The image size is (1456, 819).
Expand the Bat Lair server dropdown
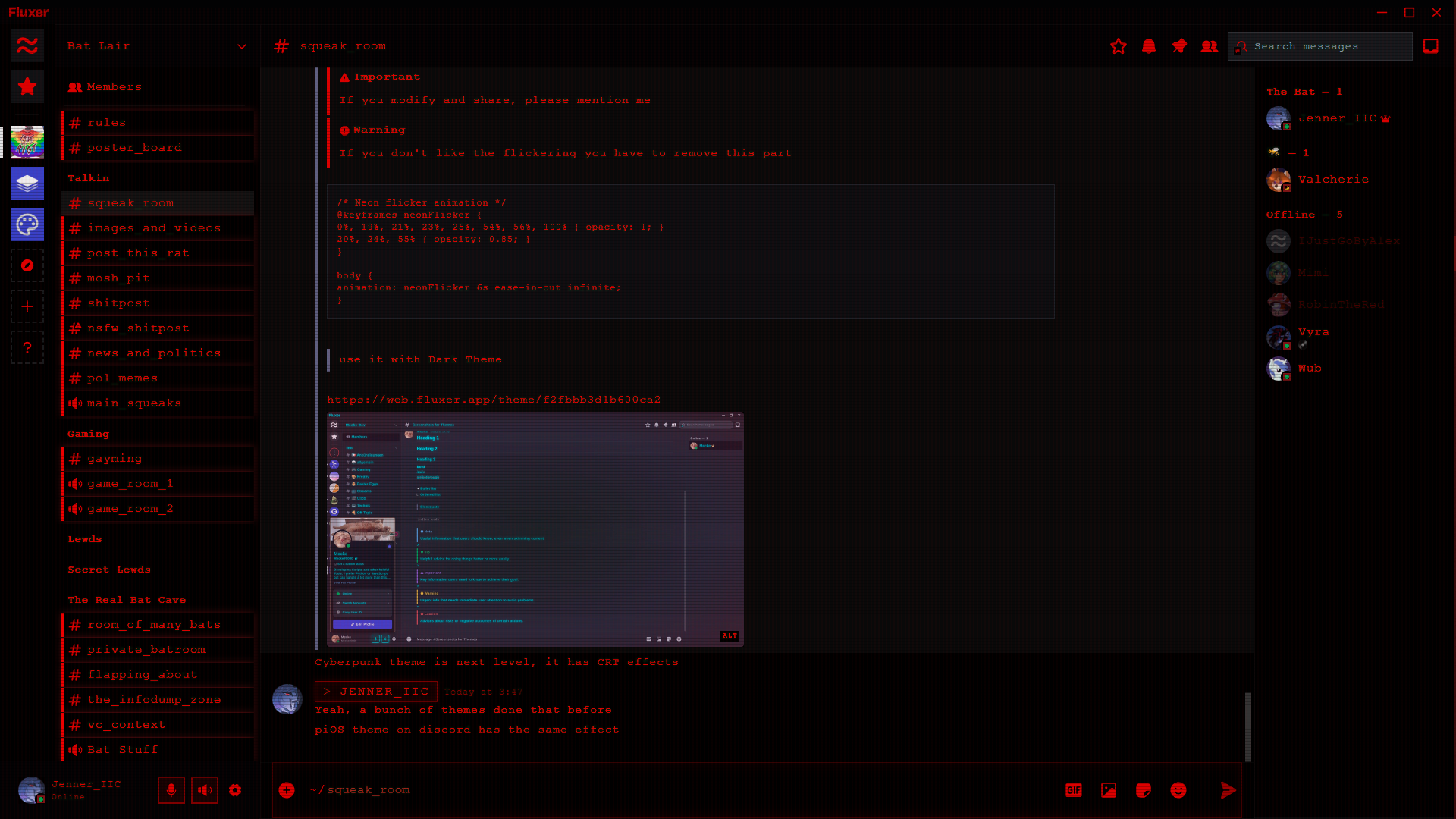241,46
